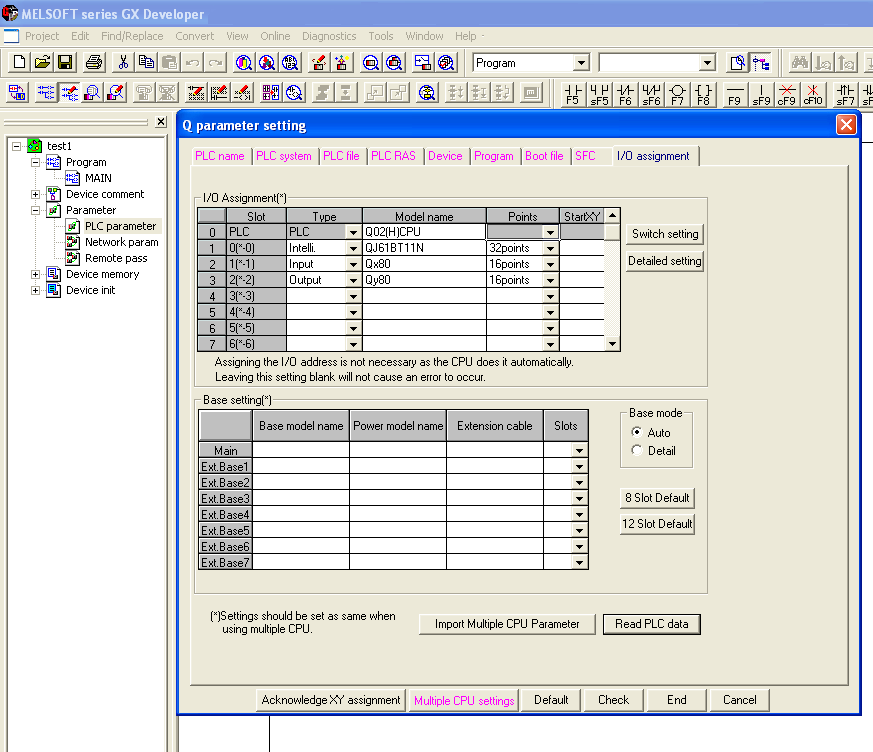Click the Read PLC data button
Viewport: 873px width, 752px height.
pos(651,624)
